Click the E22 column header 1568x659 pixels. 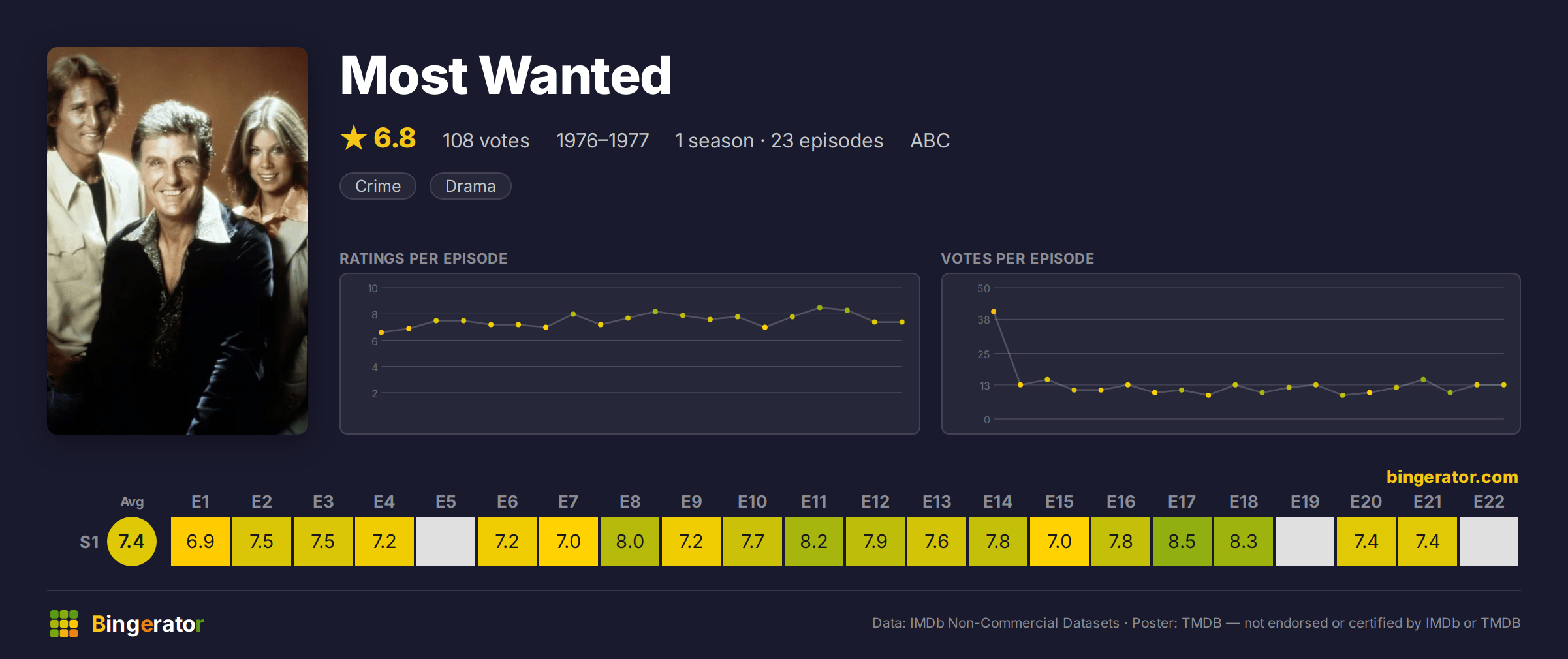1489,502
